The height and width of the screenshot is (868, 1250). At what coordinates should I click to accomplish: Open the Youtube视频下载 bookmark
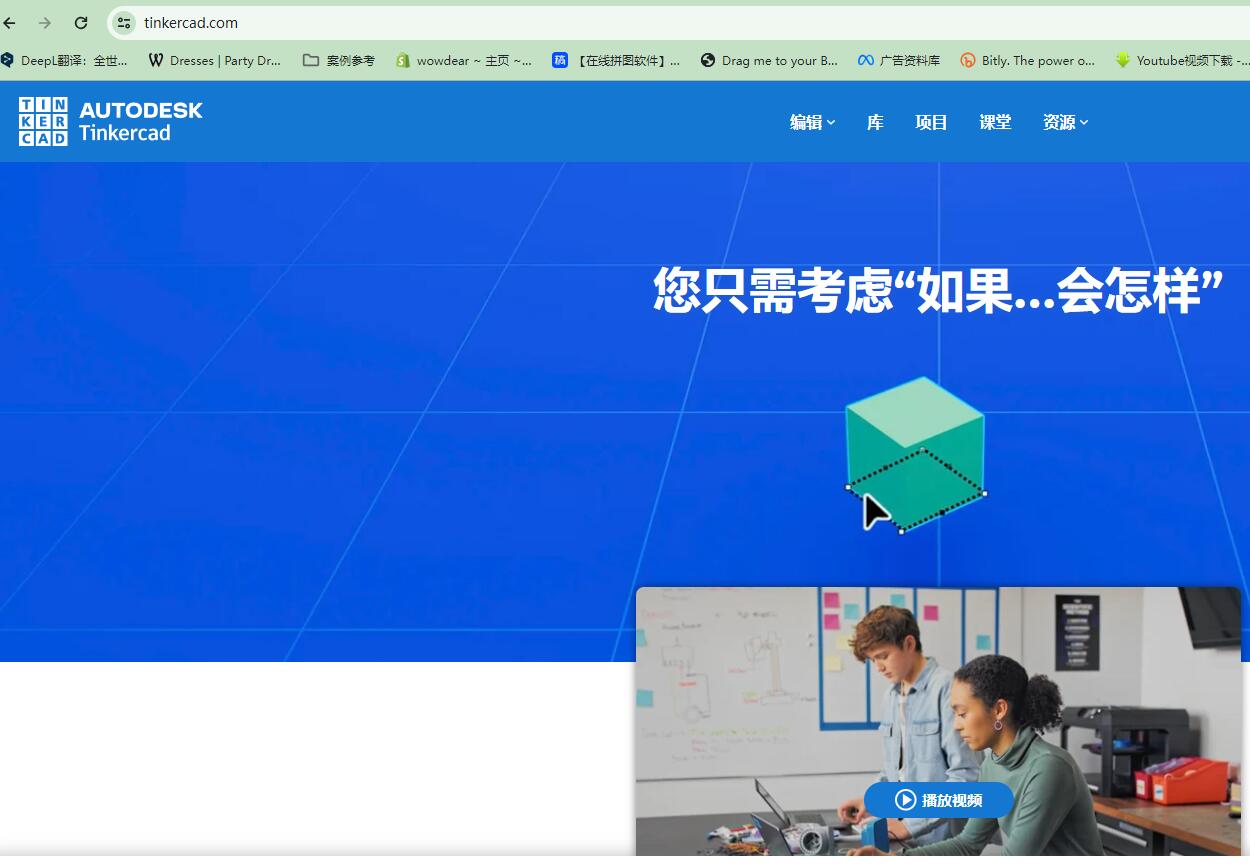click(x=1182, y=61)
